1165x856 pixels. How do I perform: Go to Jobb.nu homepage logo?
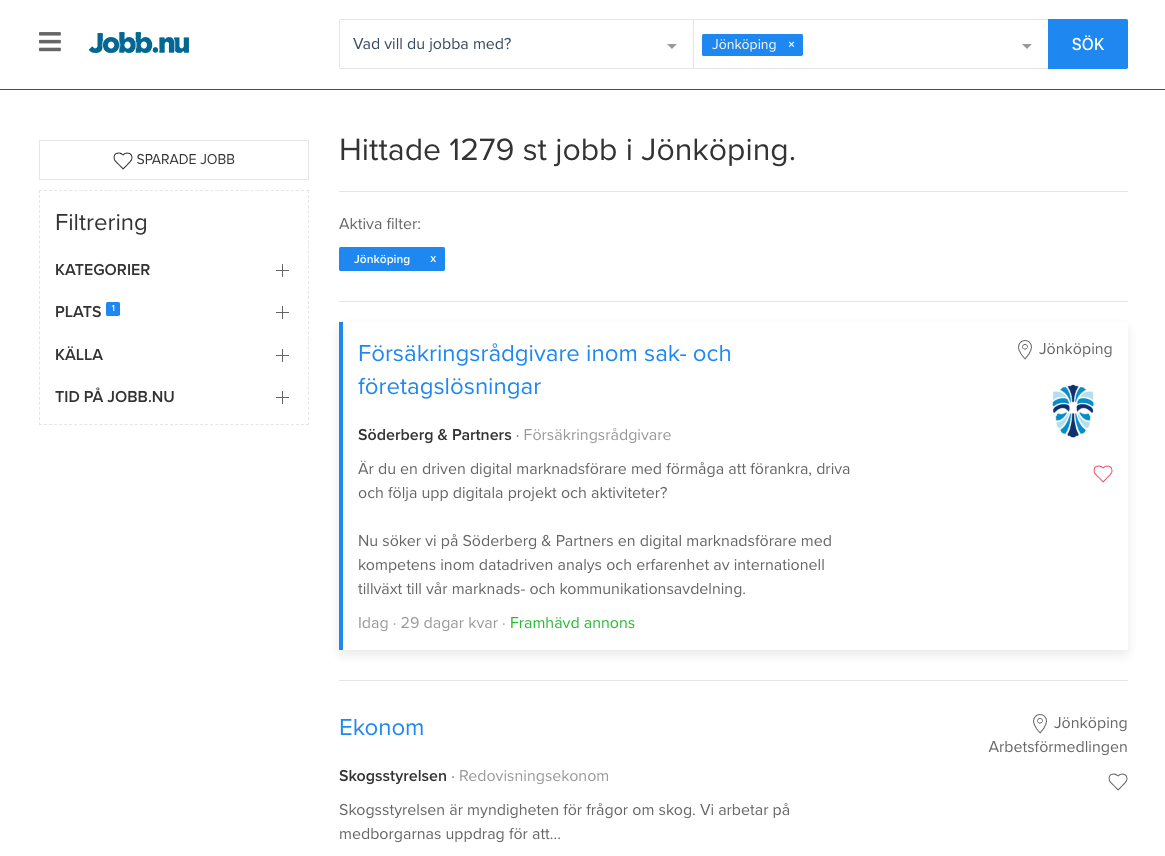click(139, 43)
